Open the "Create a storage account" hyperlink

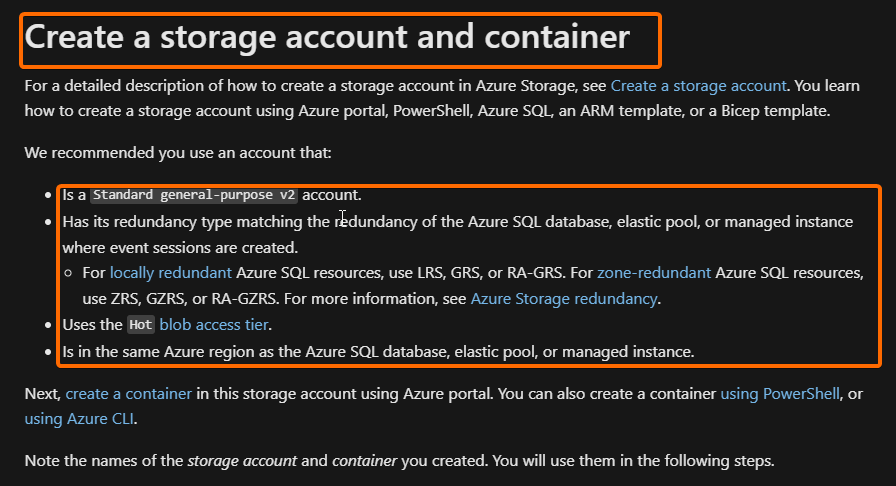[699, 86]
